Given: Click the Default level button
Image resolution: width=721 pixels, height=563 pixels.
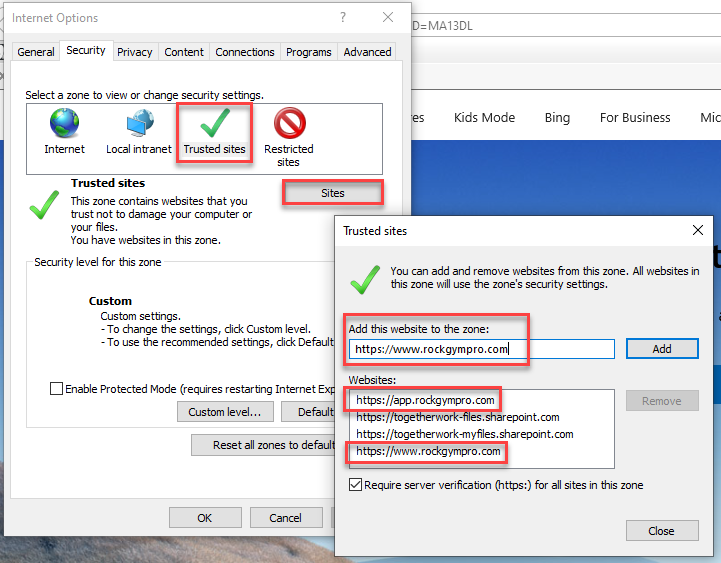Looking at the screenshot, I should coord(309,412).
